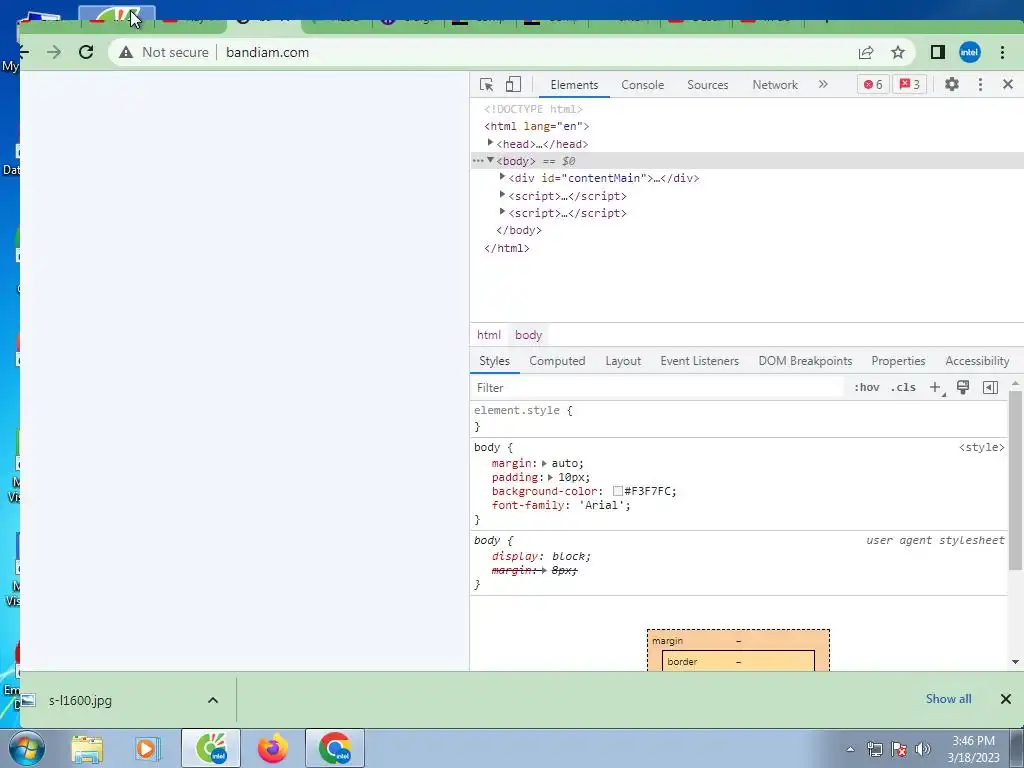Close the downloads bar
This screenshot has height=768, width=1024.
(1006, 699)
